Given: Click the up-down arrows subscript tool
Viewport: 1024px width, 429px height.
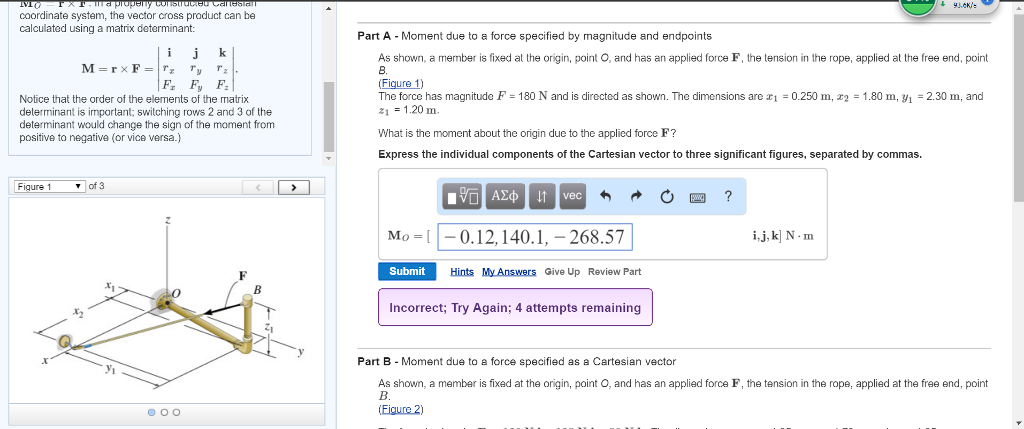Looking at the screenshot, I should point(542,197).
